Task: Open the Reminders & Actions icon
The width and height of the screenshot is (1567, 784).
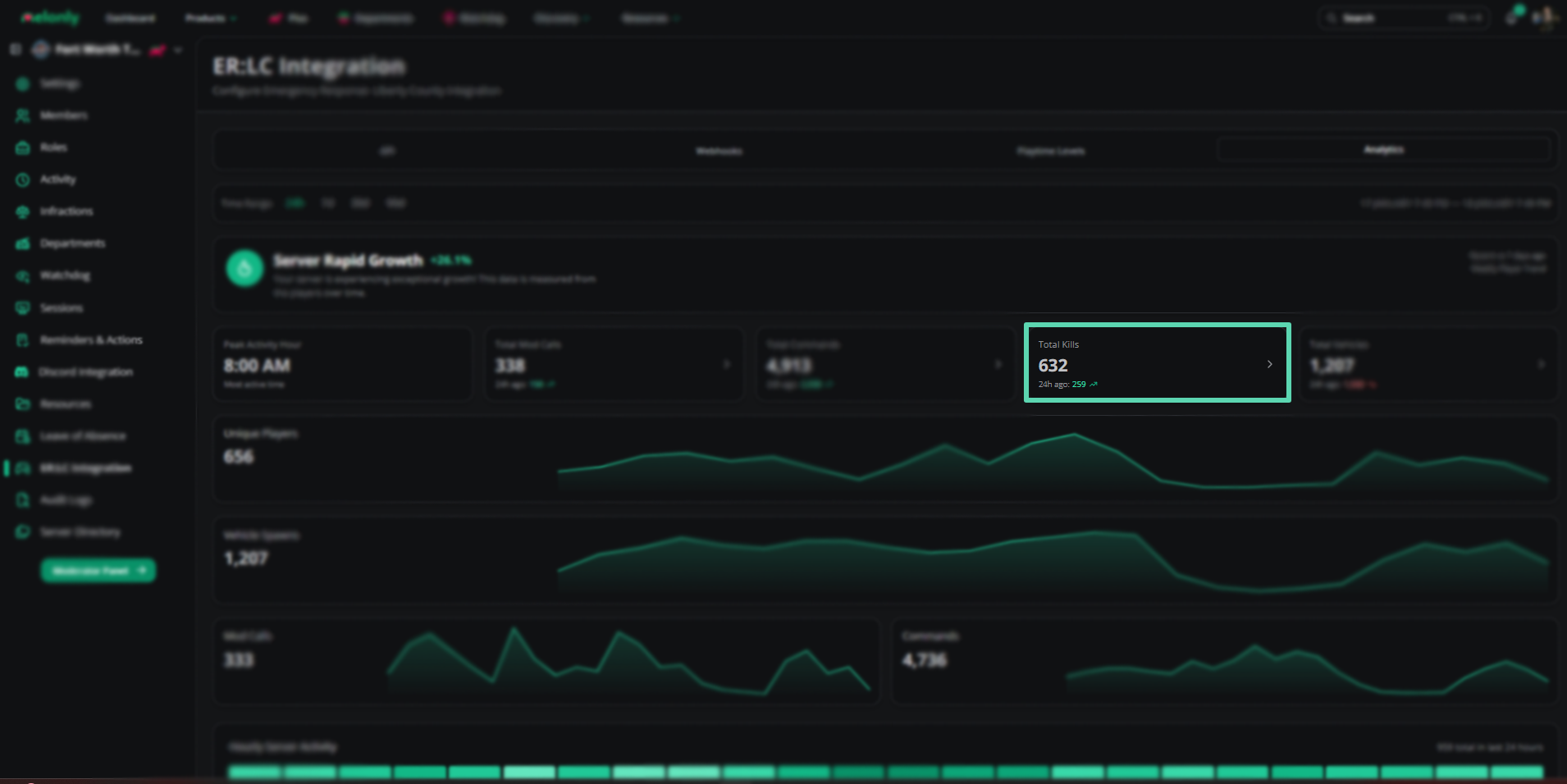Action: coord(23,340)
